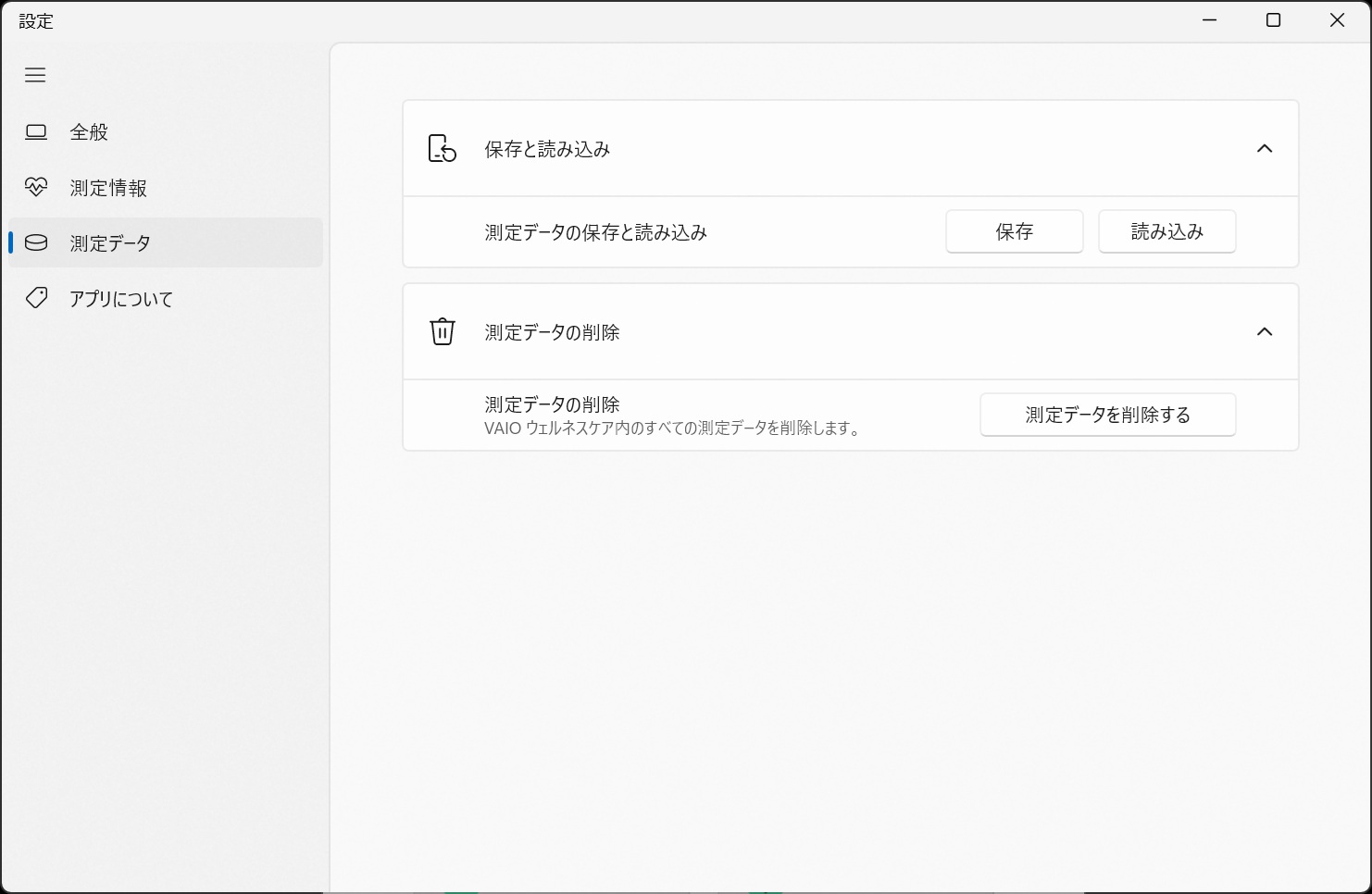The width and height of the screenshot is (1372, 894).
Task: Click the 読み込み button
Action: pos(1167,231)
